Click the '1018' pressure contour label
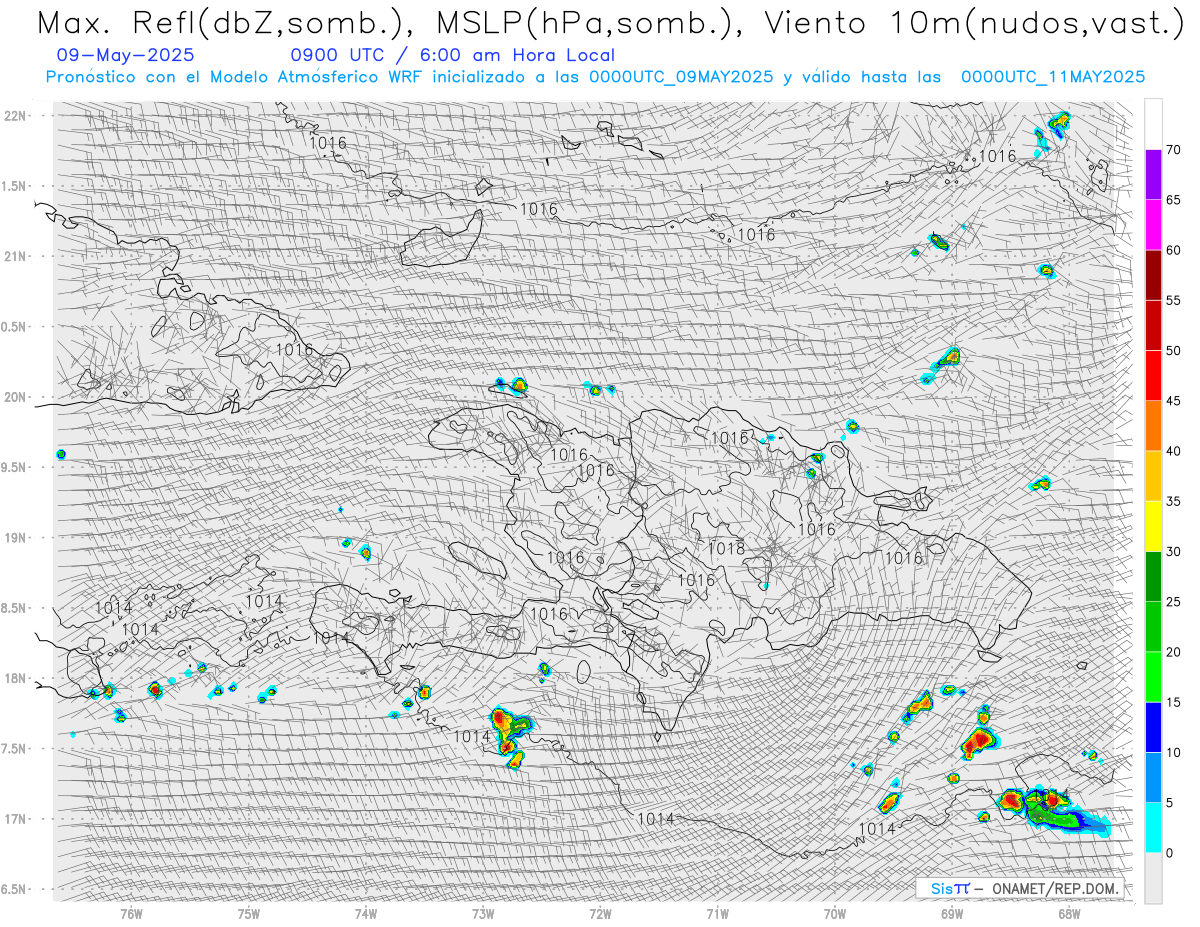This screenshot has width=1200, height=927. (x=726, y=549)
